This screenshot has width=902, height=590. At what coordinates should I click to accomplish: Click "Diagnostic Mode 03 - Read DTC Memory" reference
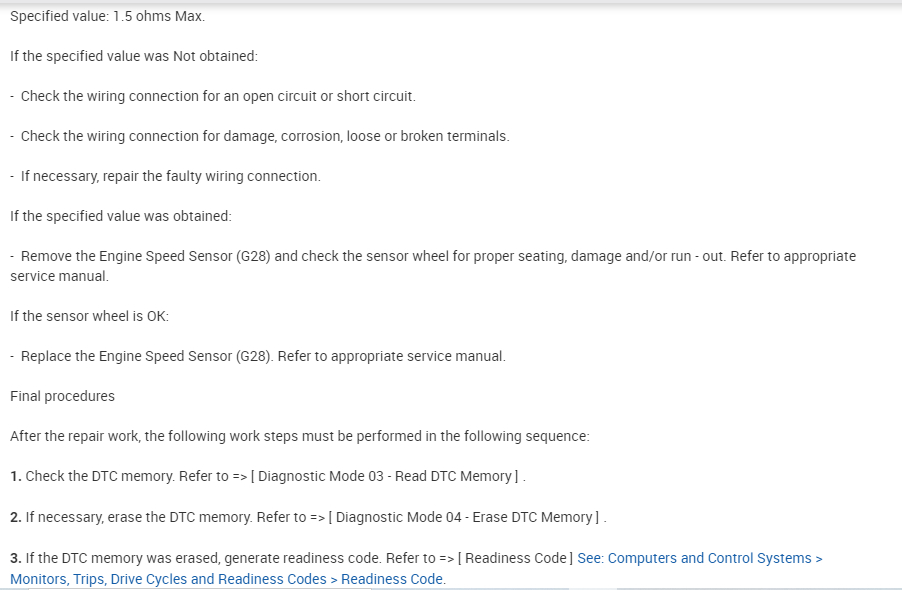tap(385, 476)
